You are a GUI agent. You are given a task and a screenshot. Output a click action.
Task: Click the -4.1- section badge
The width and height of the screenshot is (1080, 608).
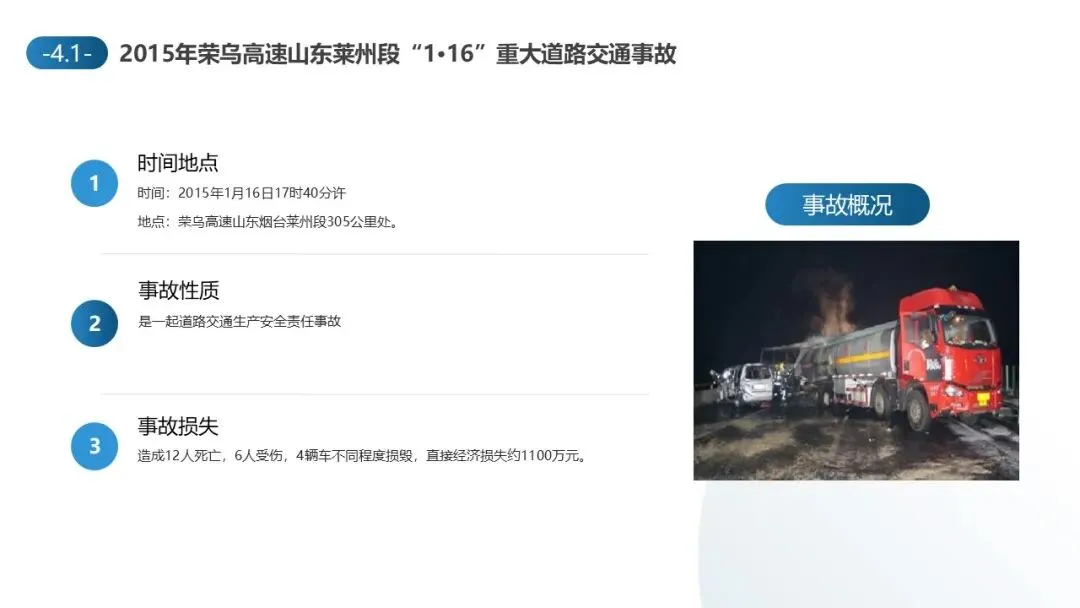tap(67, 53)
